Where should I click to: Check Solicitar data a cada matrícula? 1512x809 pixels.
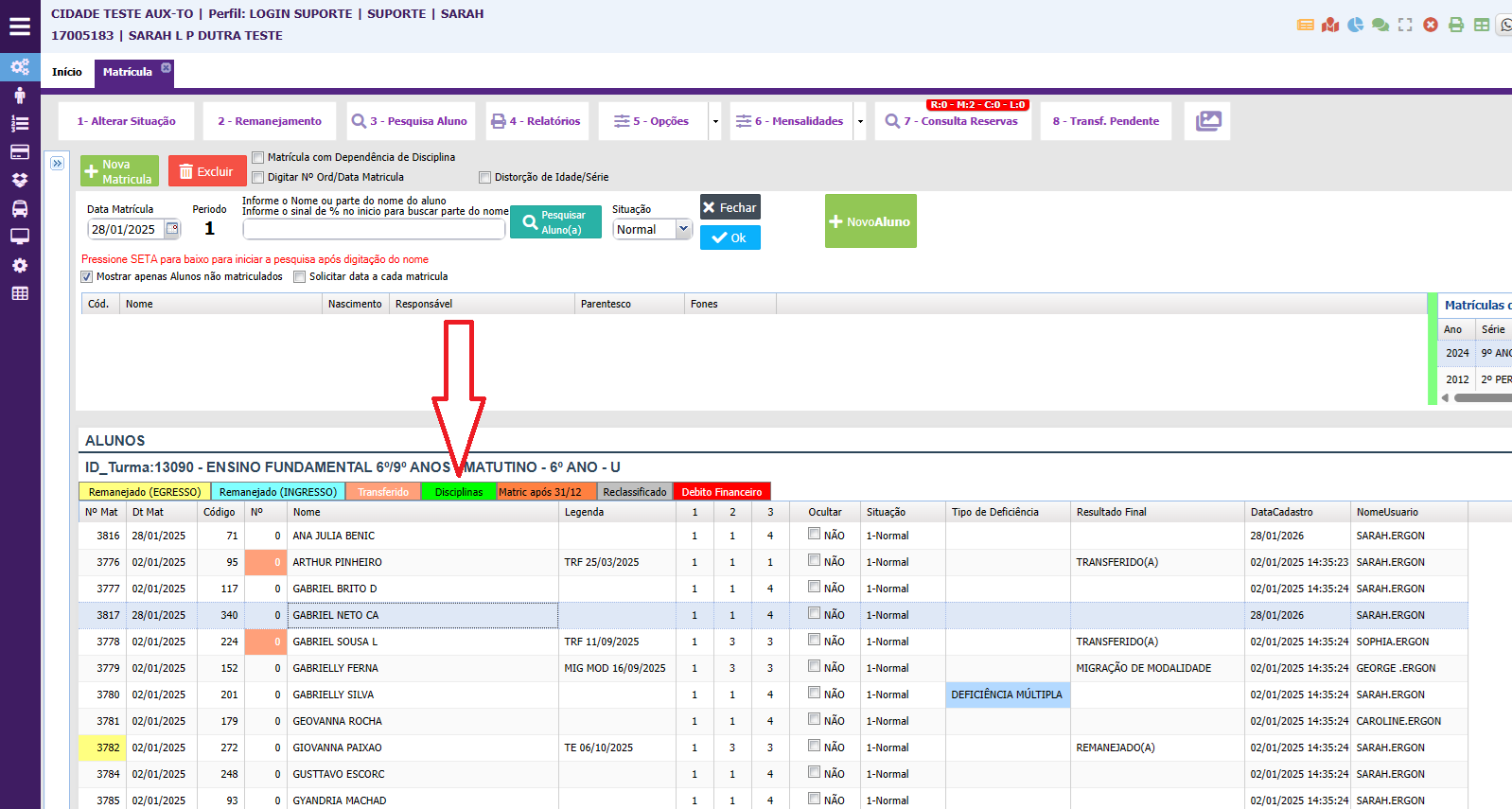300,277
